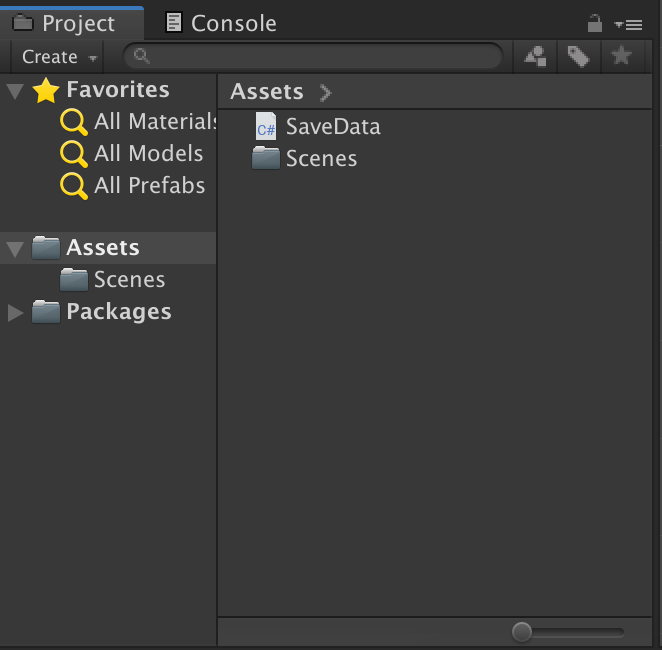Select the Project tab
This screenshot has height=650, width=662.
coord(72,23)
